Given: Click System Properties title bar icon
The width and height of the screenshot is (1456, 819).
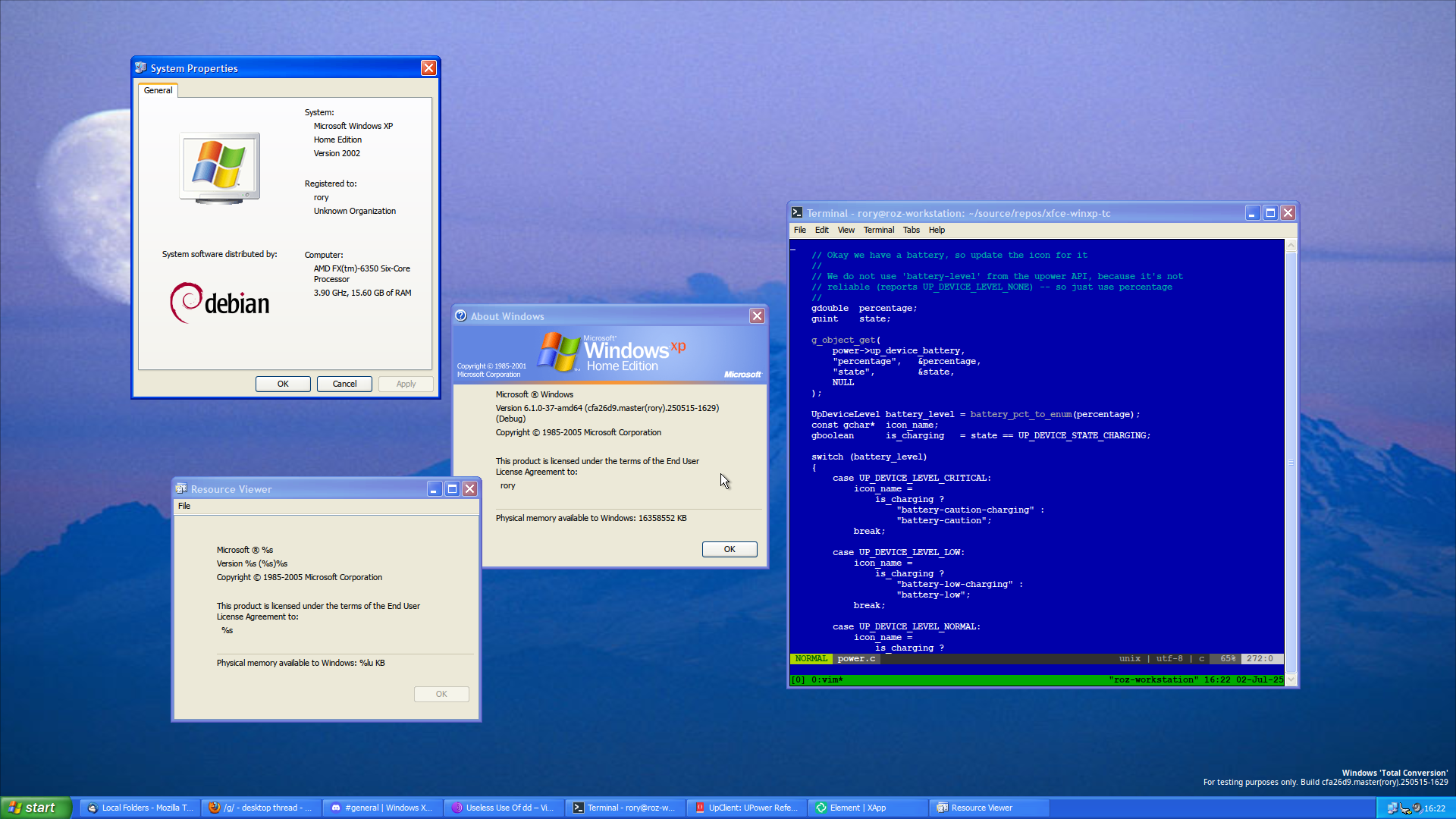Looking at the screenshot, I should coord(141,67).
